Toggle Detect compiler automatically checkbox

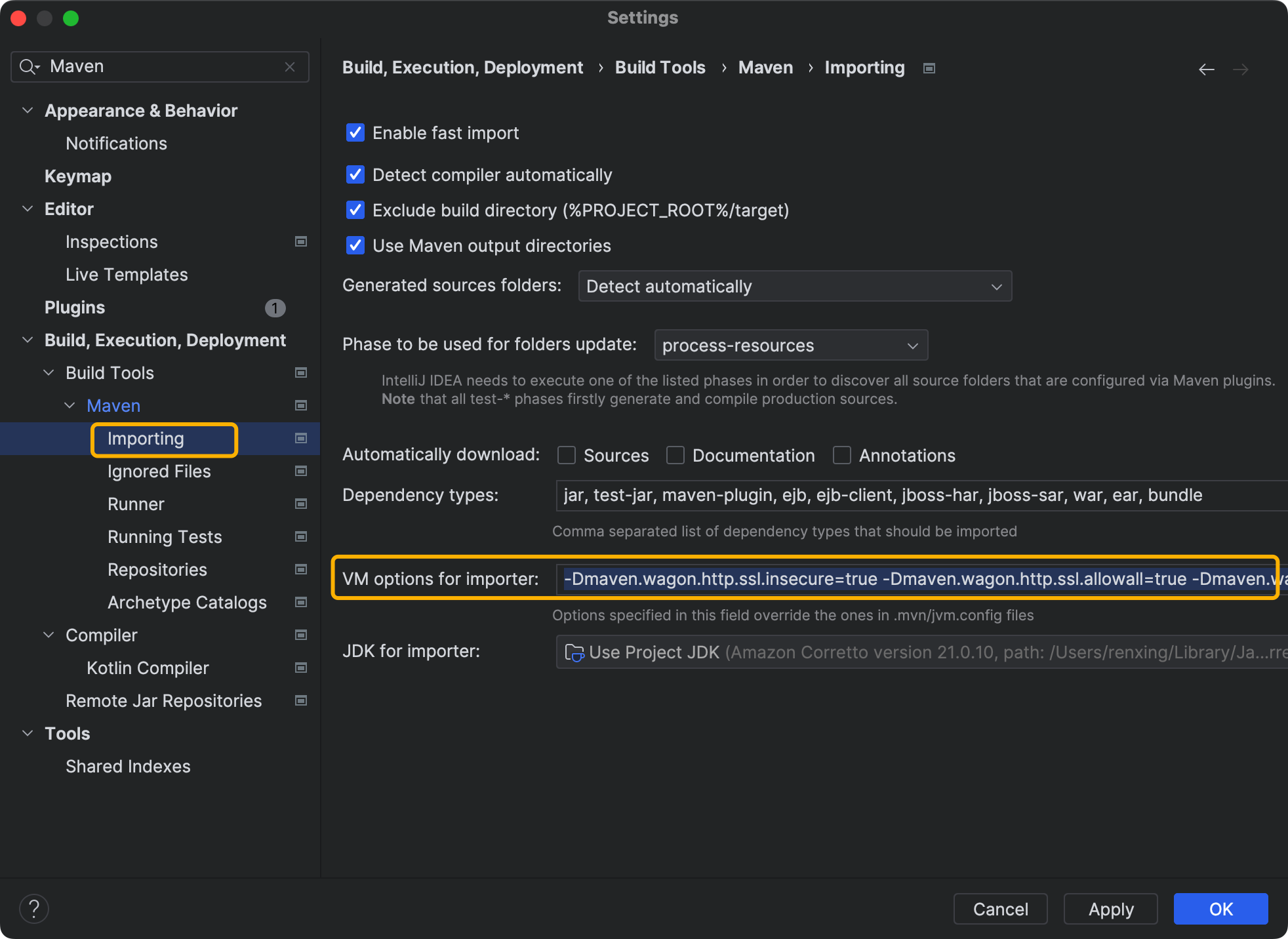pos(355,175)
